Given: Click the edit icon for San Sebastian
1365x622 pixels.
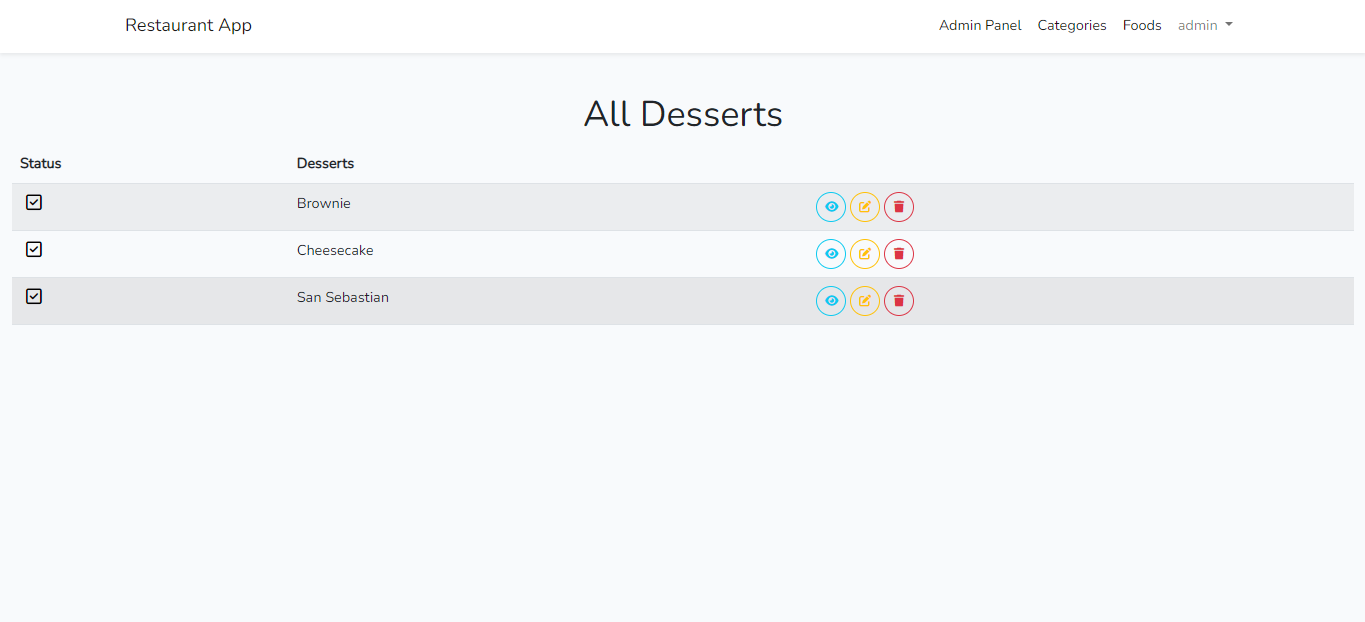Looking at the screenshot, I should tap(865, 301).
